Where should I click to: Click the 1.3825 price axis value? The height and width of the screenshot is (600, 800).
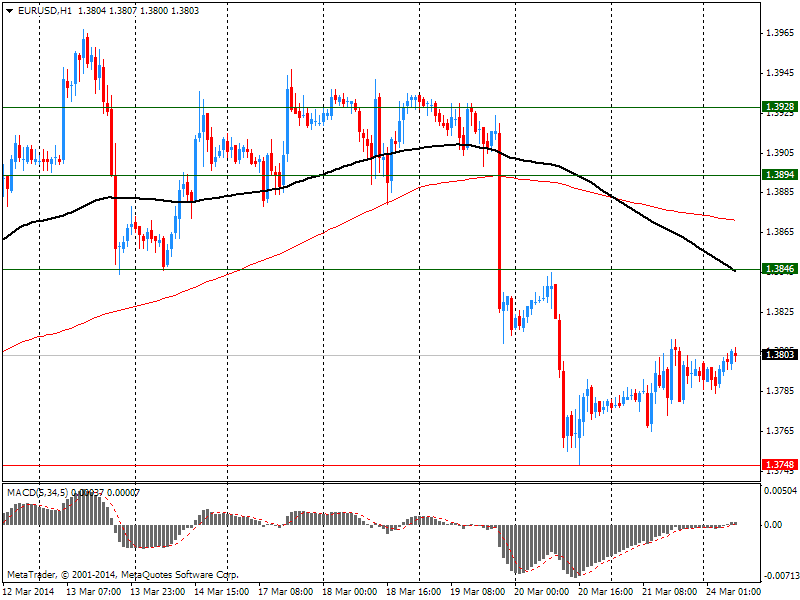(x=780, y=311)
